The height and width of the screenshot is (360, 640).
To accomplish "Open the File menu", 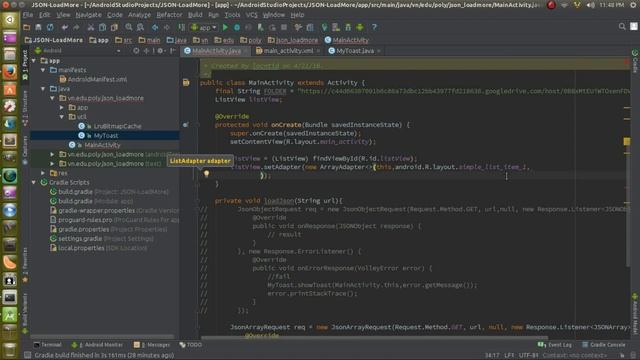I will pos(28,15).
